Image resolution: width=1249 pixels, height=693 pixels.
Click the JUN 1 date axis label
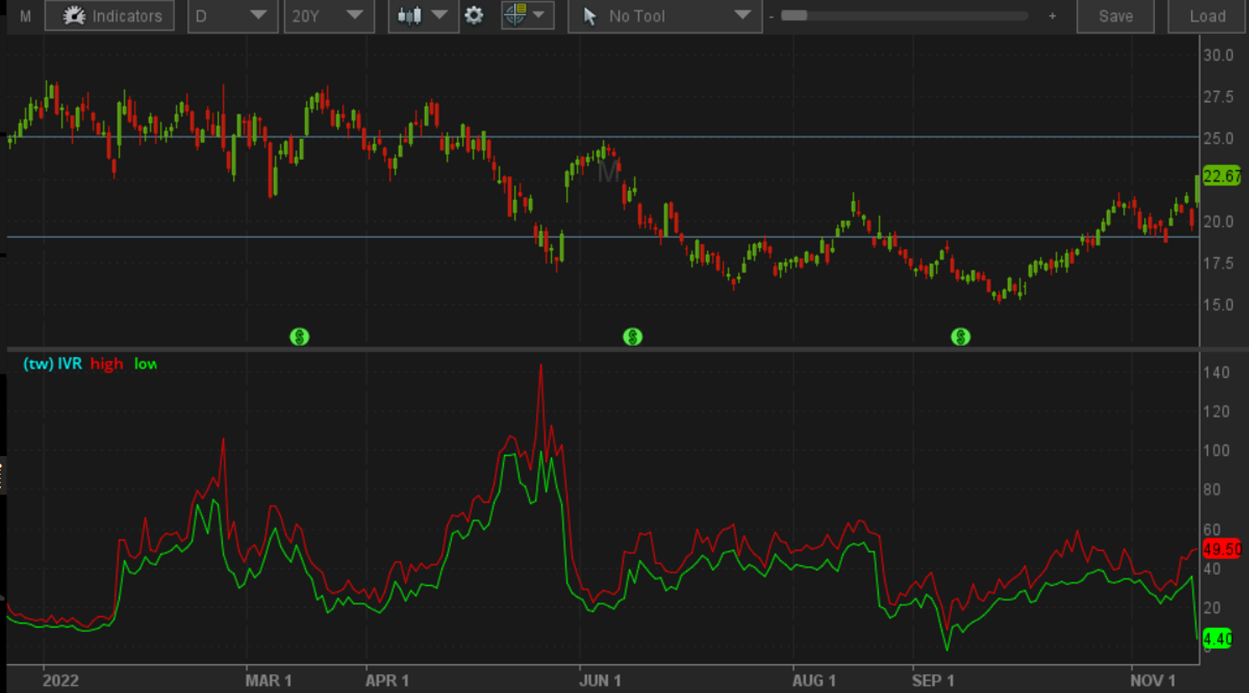tap(600, 680)
